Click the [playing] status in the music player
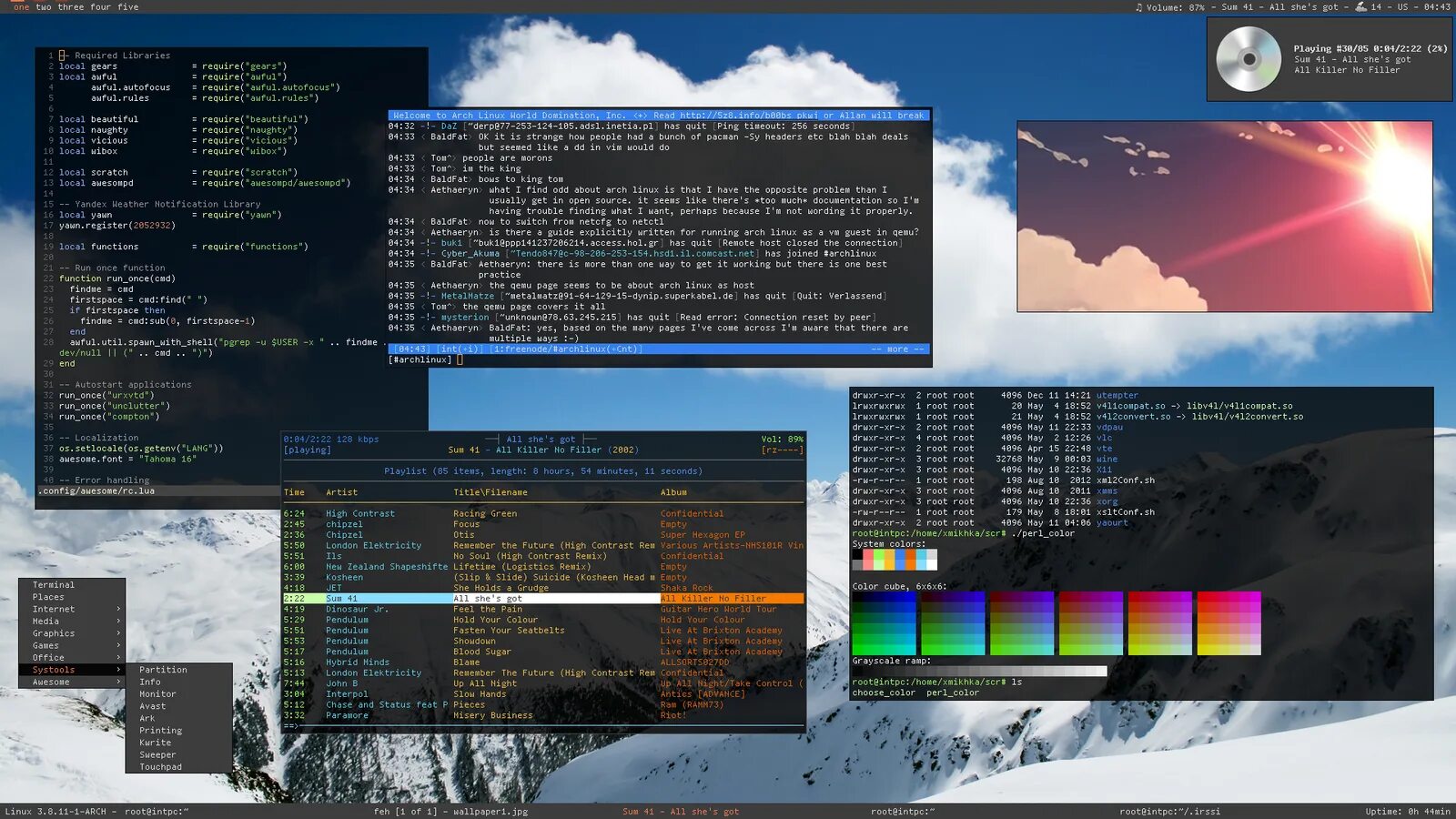The height and width of the screenshot is (819, 1456). click(x=308, y=450)
